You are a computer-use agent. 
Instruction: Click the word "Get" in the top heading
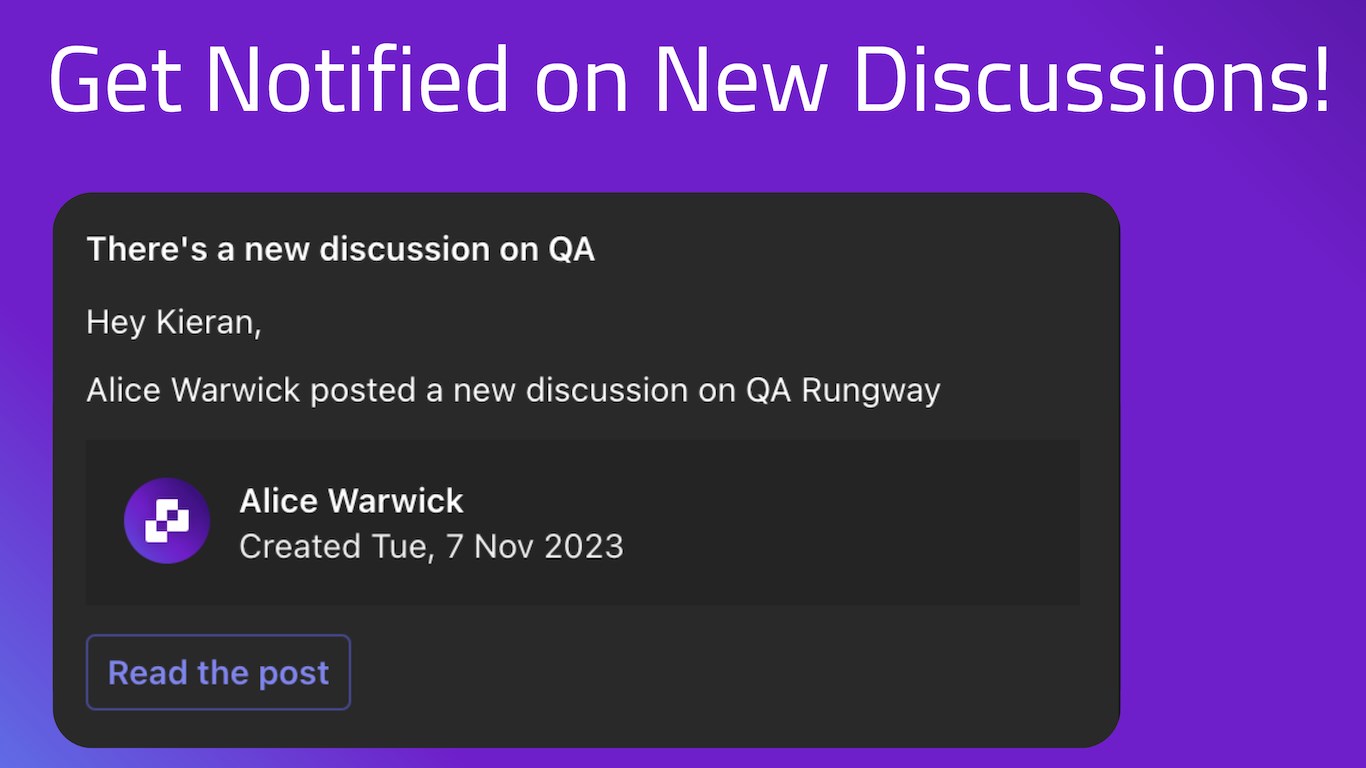click(115, 78)
